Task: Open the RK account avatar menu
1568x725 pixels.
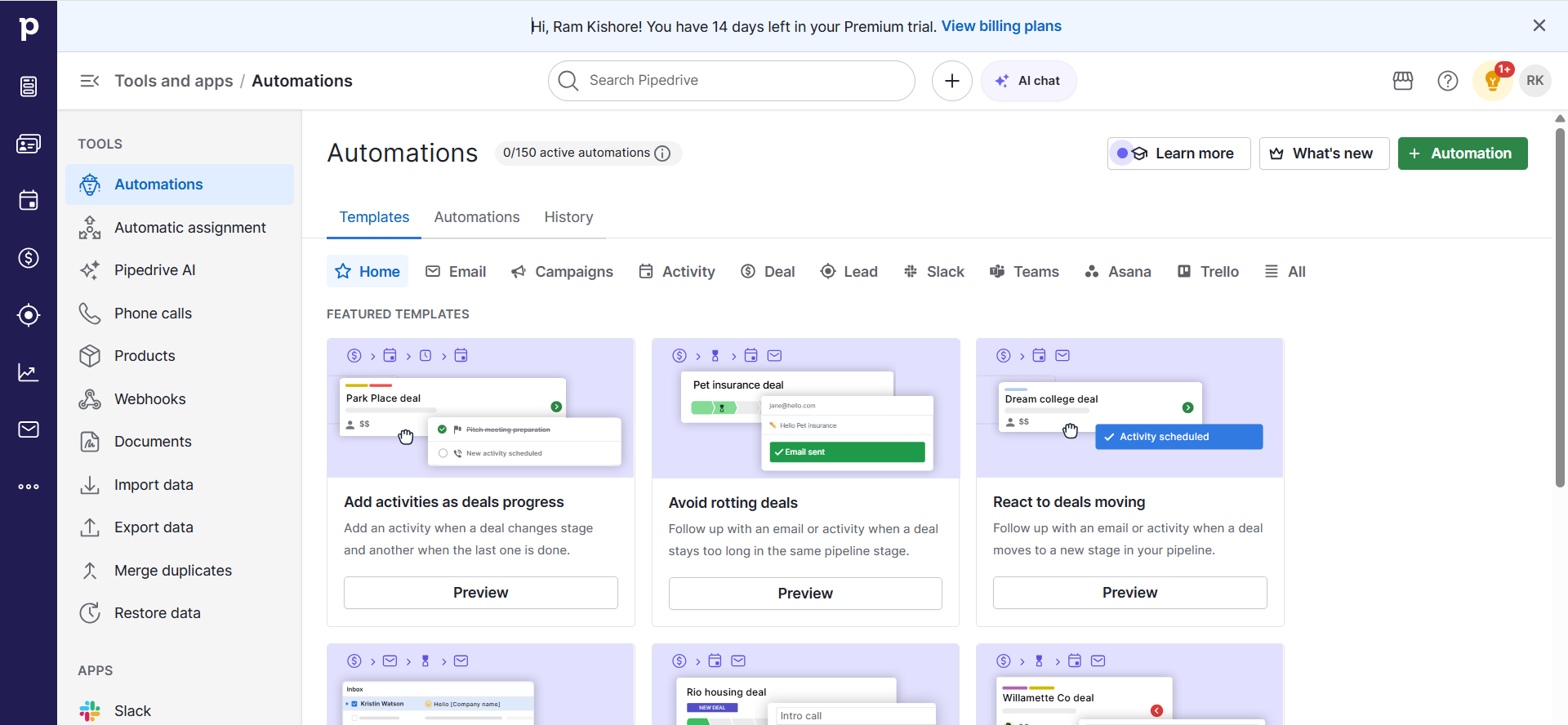Action: pyautogui.click(x=1535, y=81)
